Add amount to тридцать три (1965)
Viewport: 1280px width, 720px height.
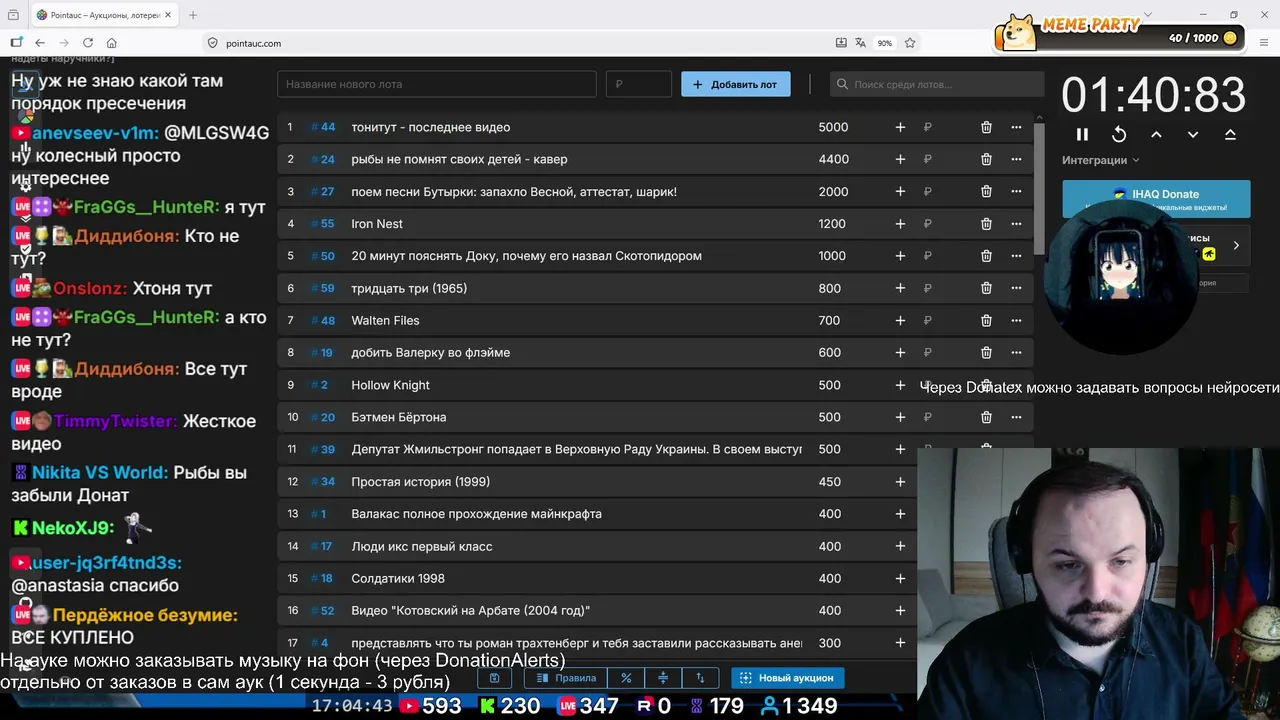click(x=900, y=288)
